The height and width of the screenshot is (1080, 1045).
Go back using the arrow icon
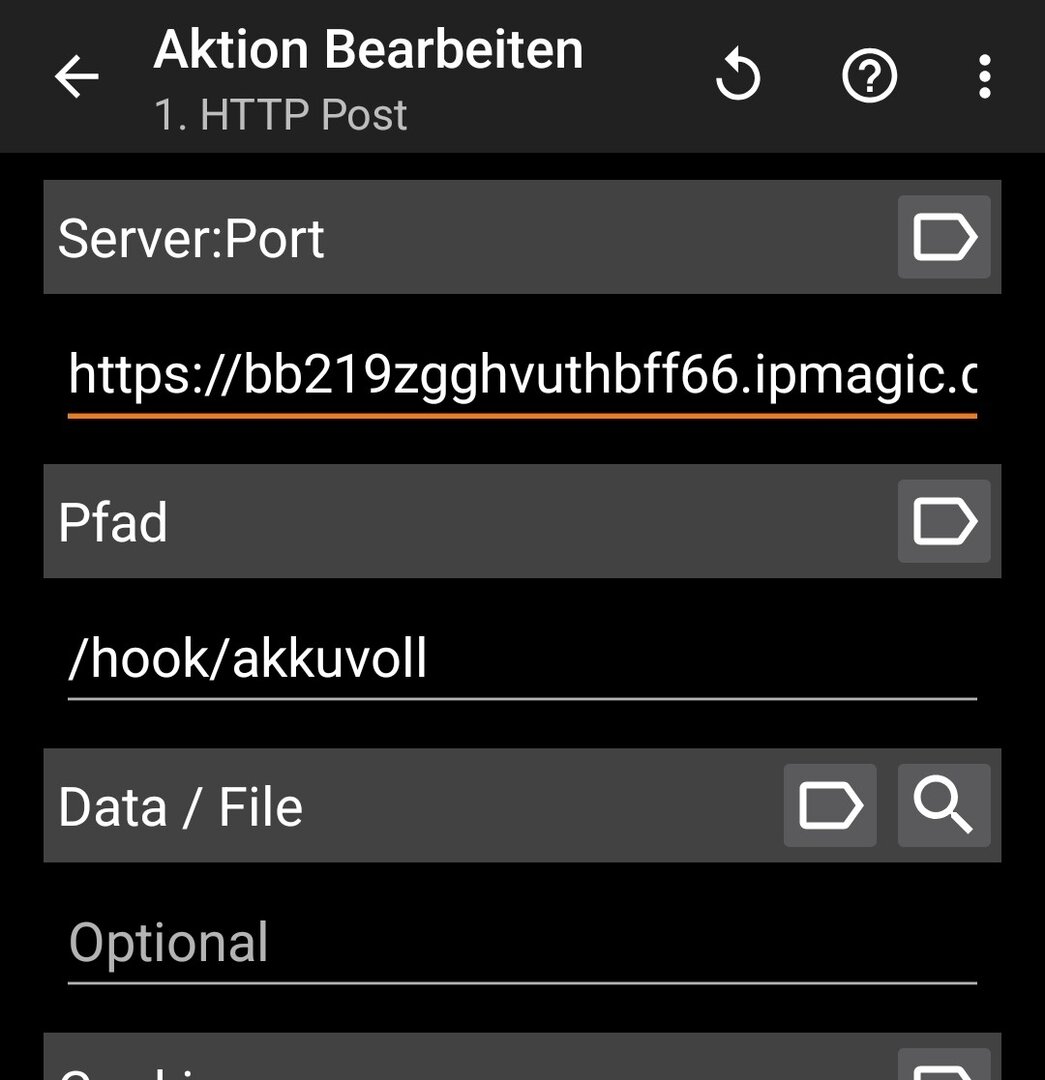[x=76, y=77]
